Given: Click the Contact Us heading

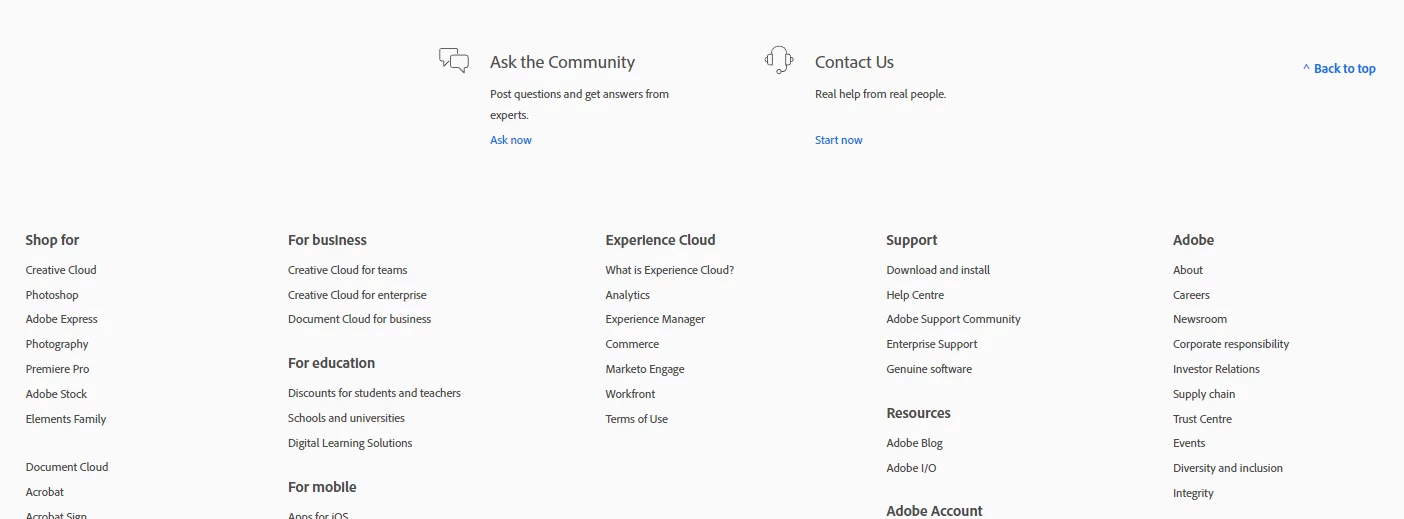Looking at the screenshot, I should tap(854, 62).
